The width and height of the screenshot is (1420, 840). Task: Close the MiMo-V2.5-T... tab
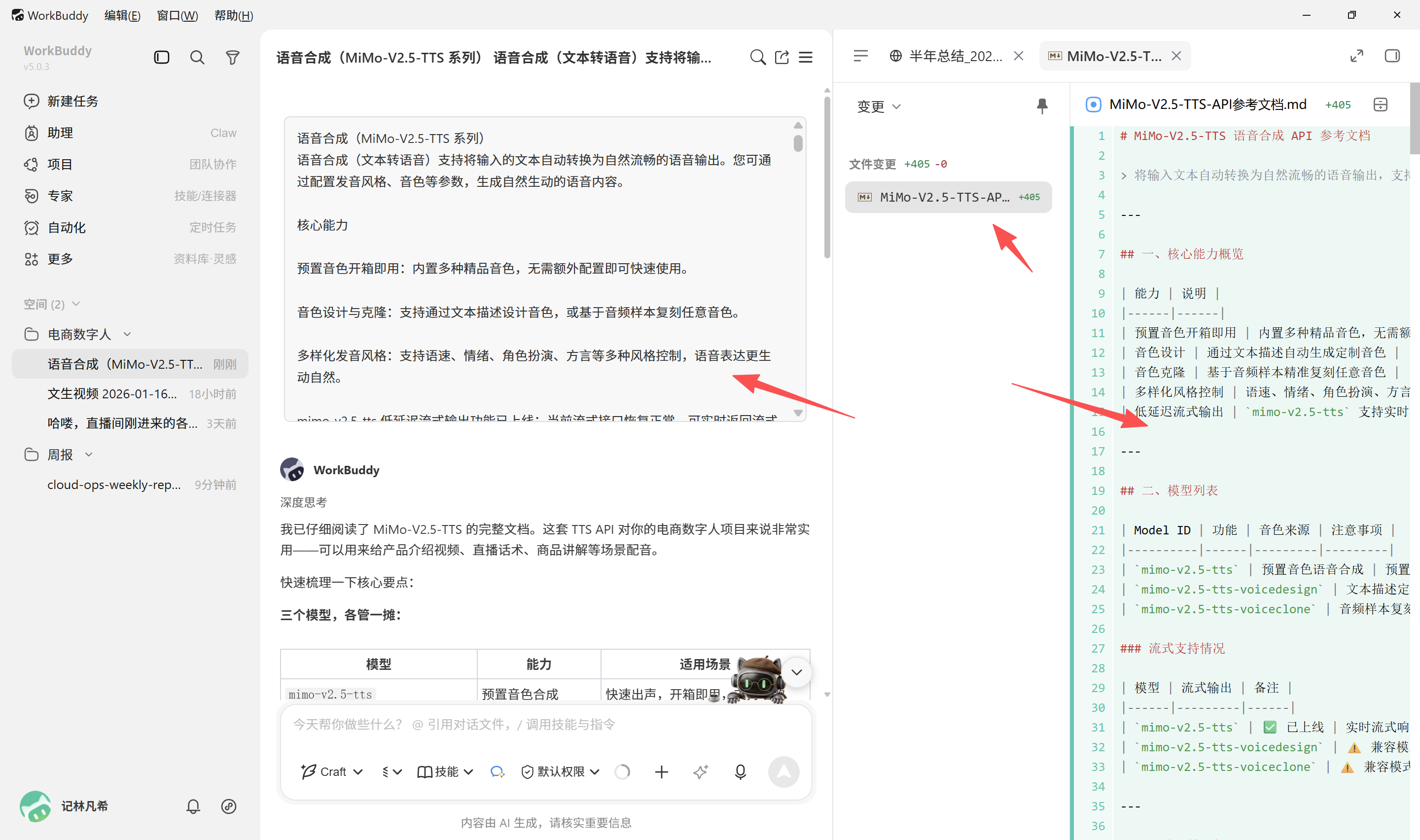[x=1176, y=56]
